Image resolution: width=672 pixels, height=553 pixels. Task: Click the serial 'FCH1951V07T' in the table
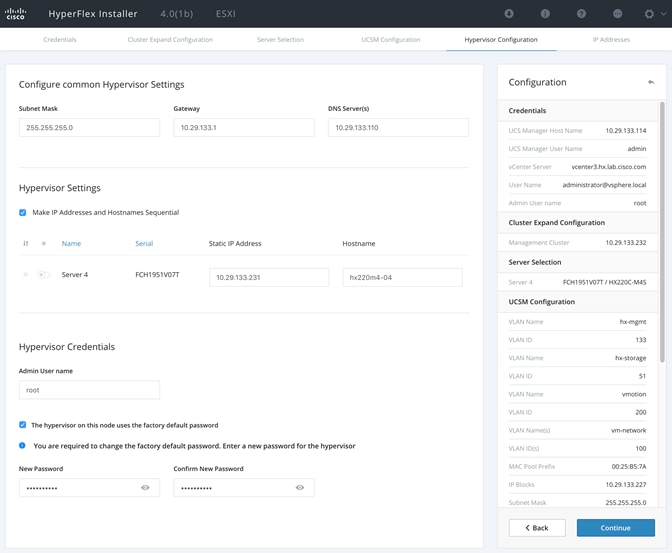[157, 275]
